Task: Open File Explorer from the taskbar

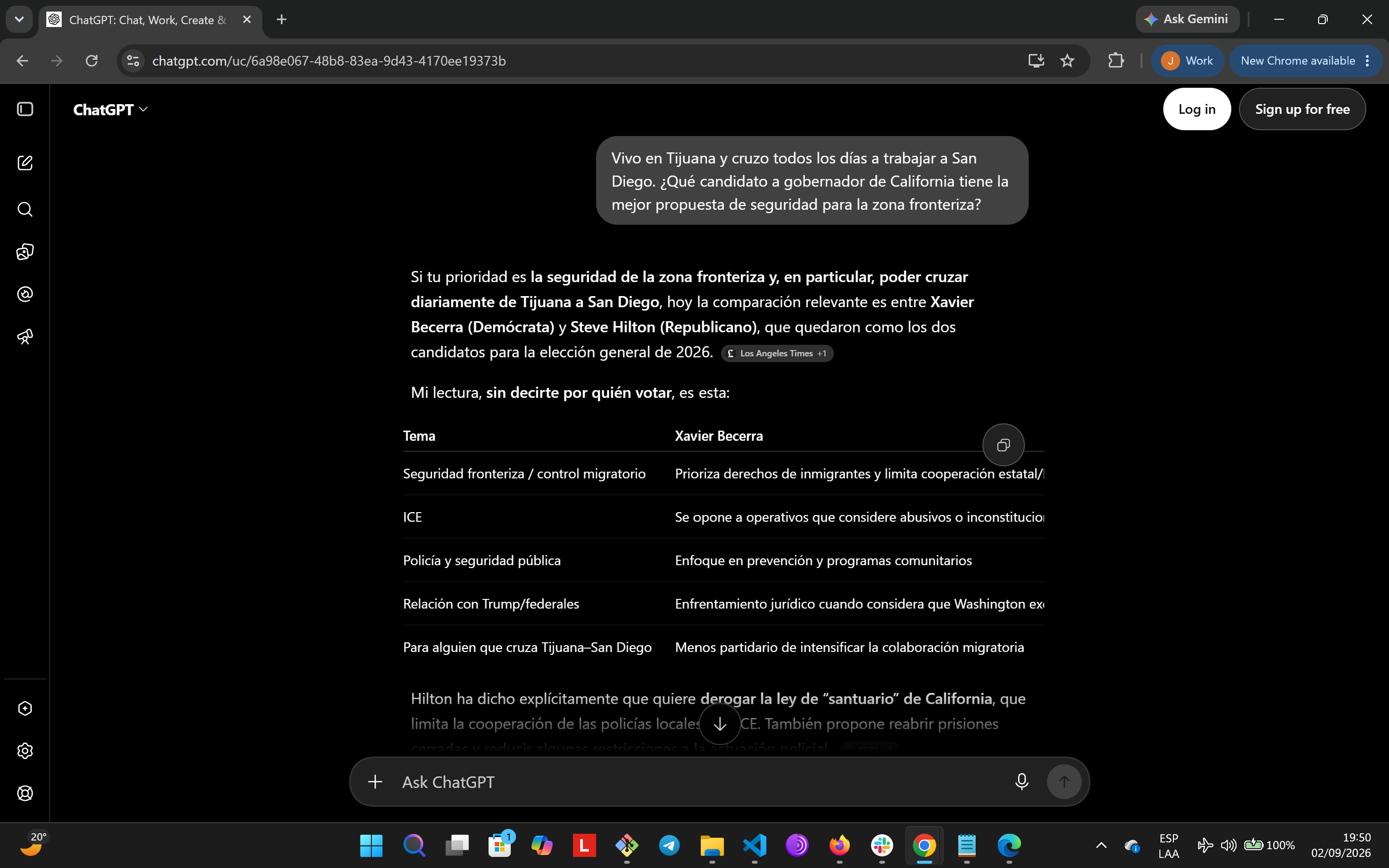Action: [x=712, y=845]
